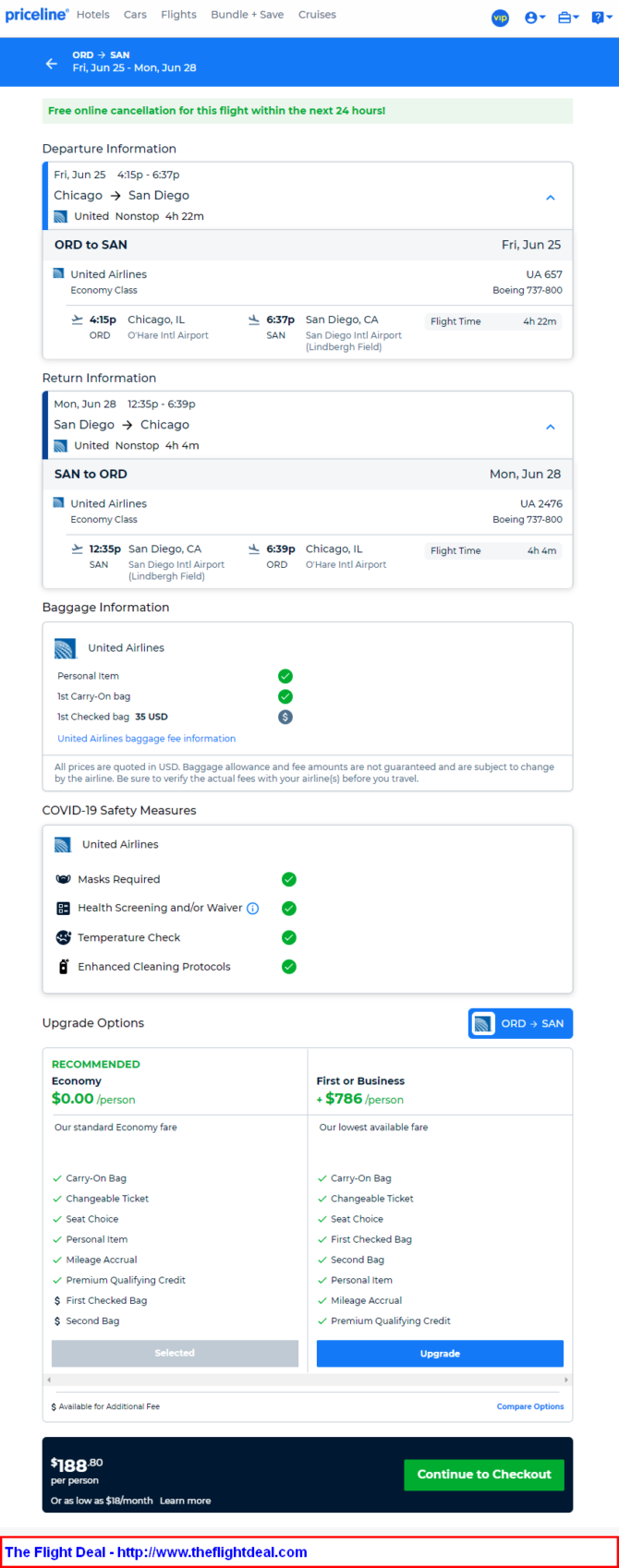Screen dimensions: 619x1568
Task: Click the Economy $0.00 /person price
Action: coord(93,1099)
